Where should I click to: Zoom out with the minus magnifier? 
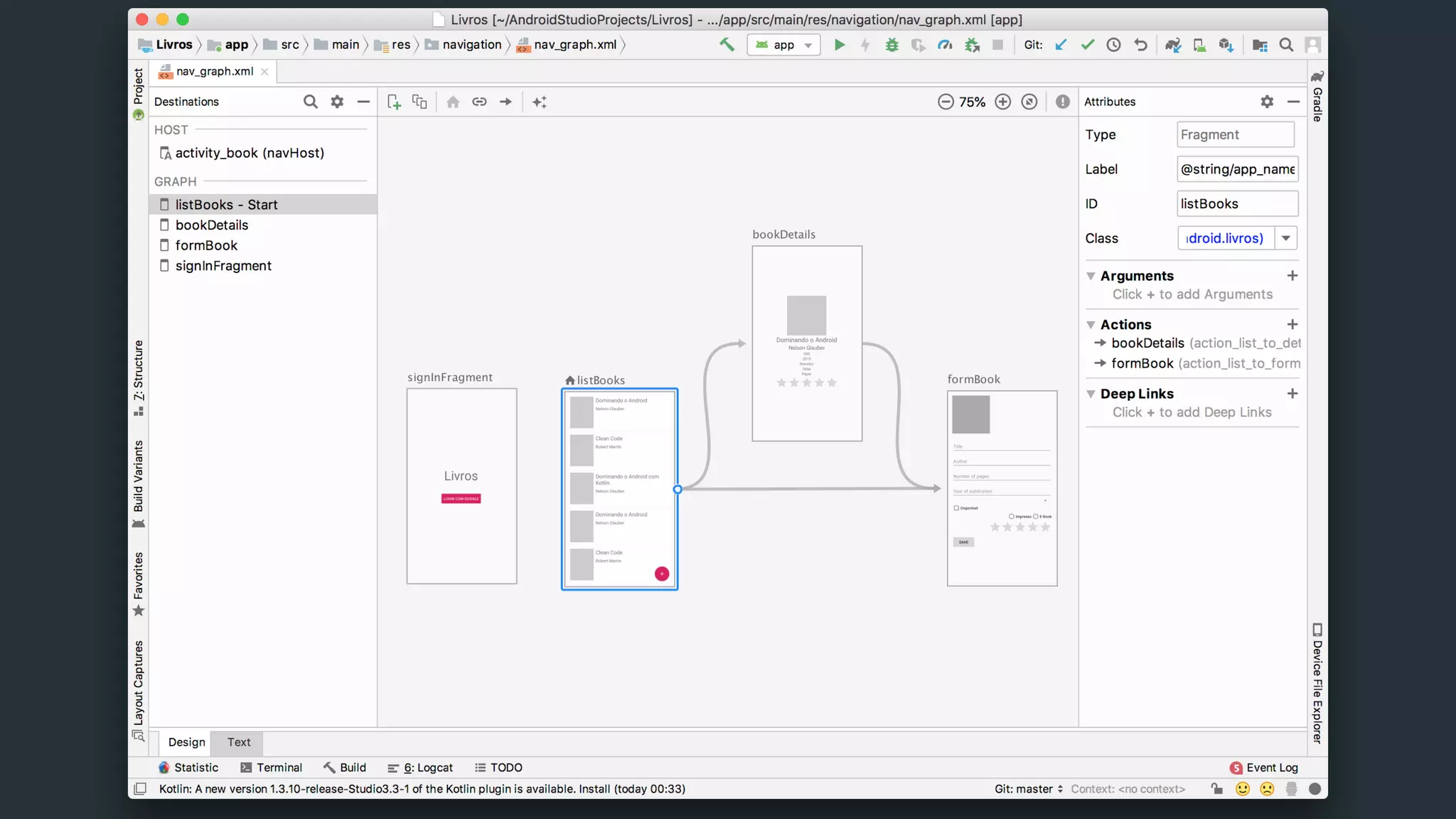(x=946, y=102)
